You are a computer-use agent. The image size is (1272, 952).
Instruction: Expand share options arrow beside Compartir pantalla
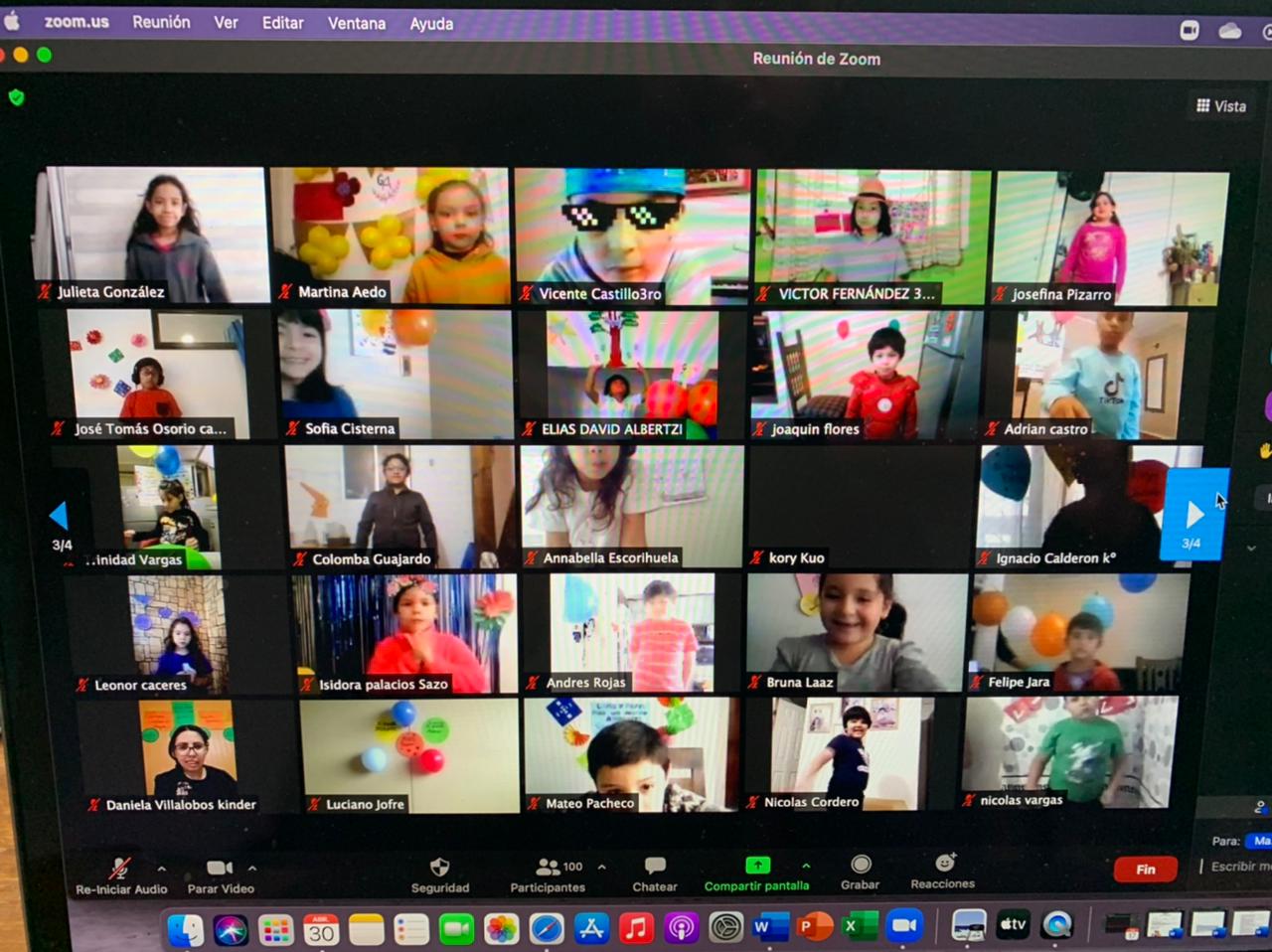[806, 866]
